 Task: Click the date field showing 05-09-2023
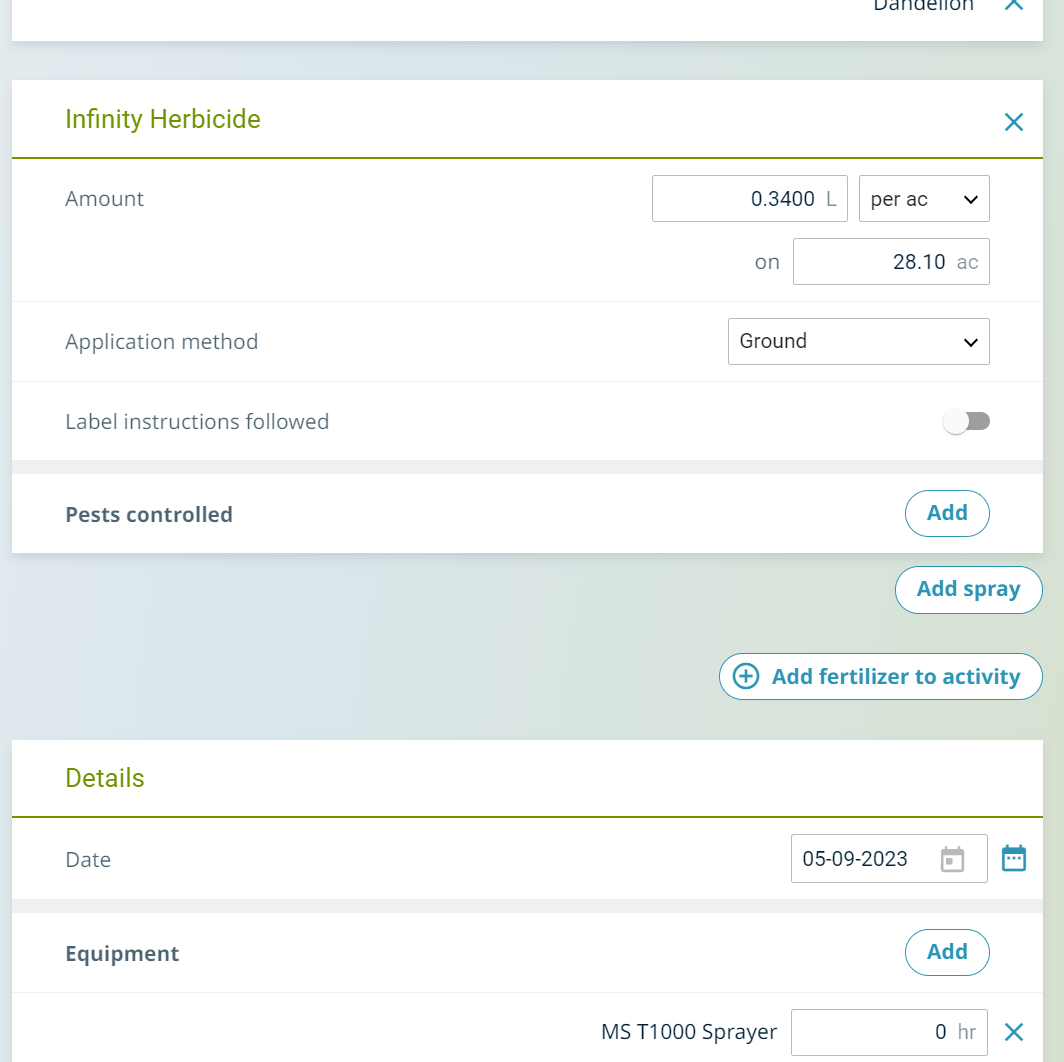[x=860, y=859]
